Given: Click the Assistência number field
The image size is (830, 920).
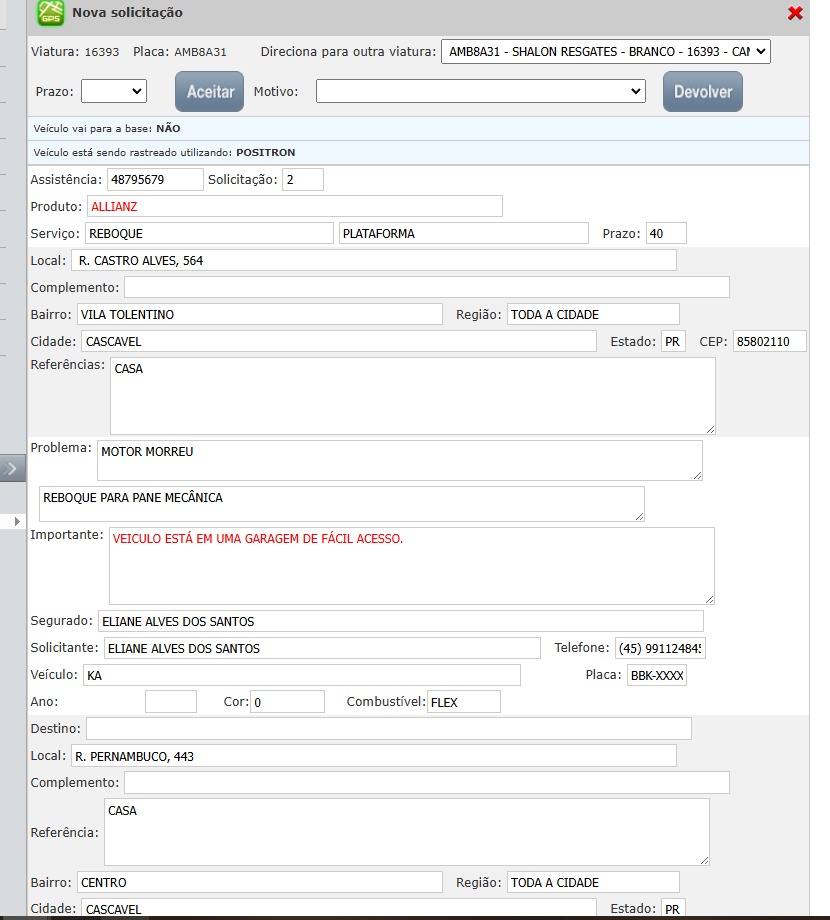Looking at the screenshot, I should (155, 180).
